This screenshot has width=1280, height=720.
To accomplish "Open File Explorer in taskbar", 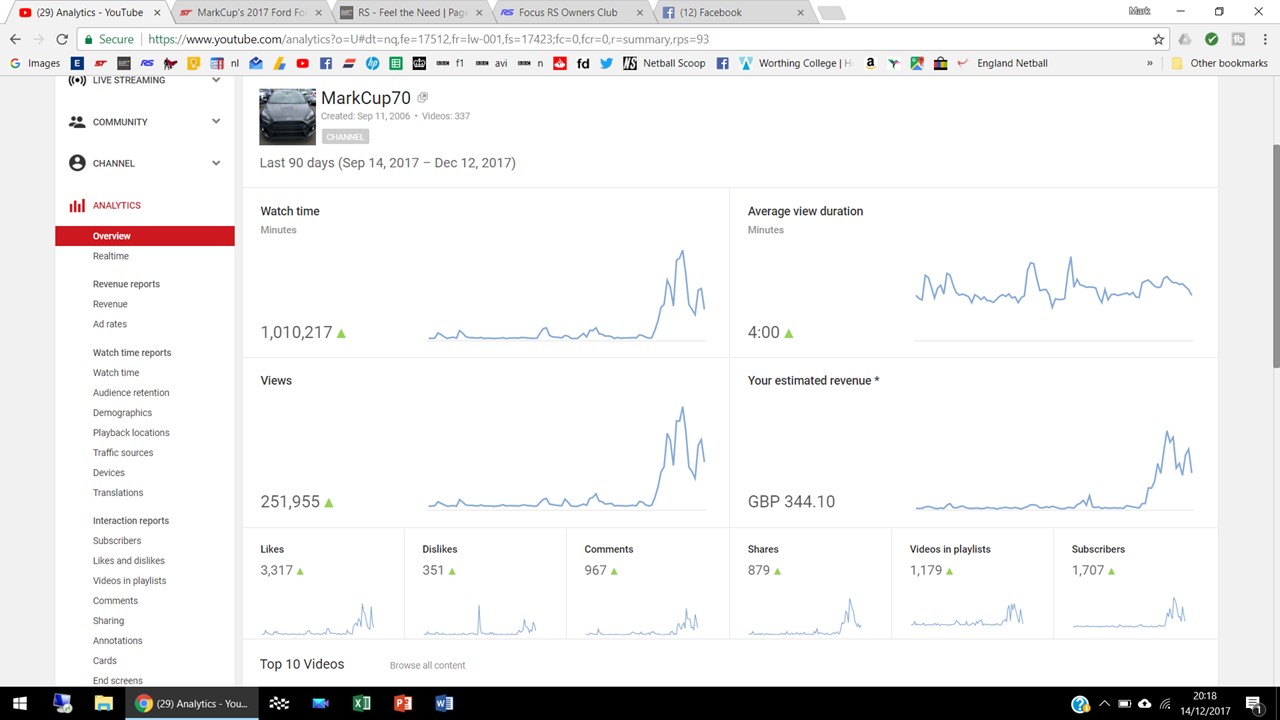I will (x=103, y=703).
